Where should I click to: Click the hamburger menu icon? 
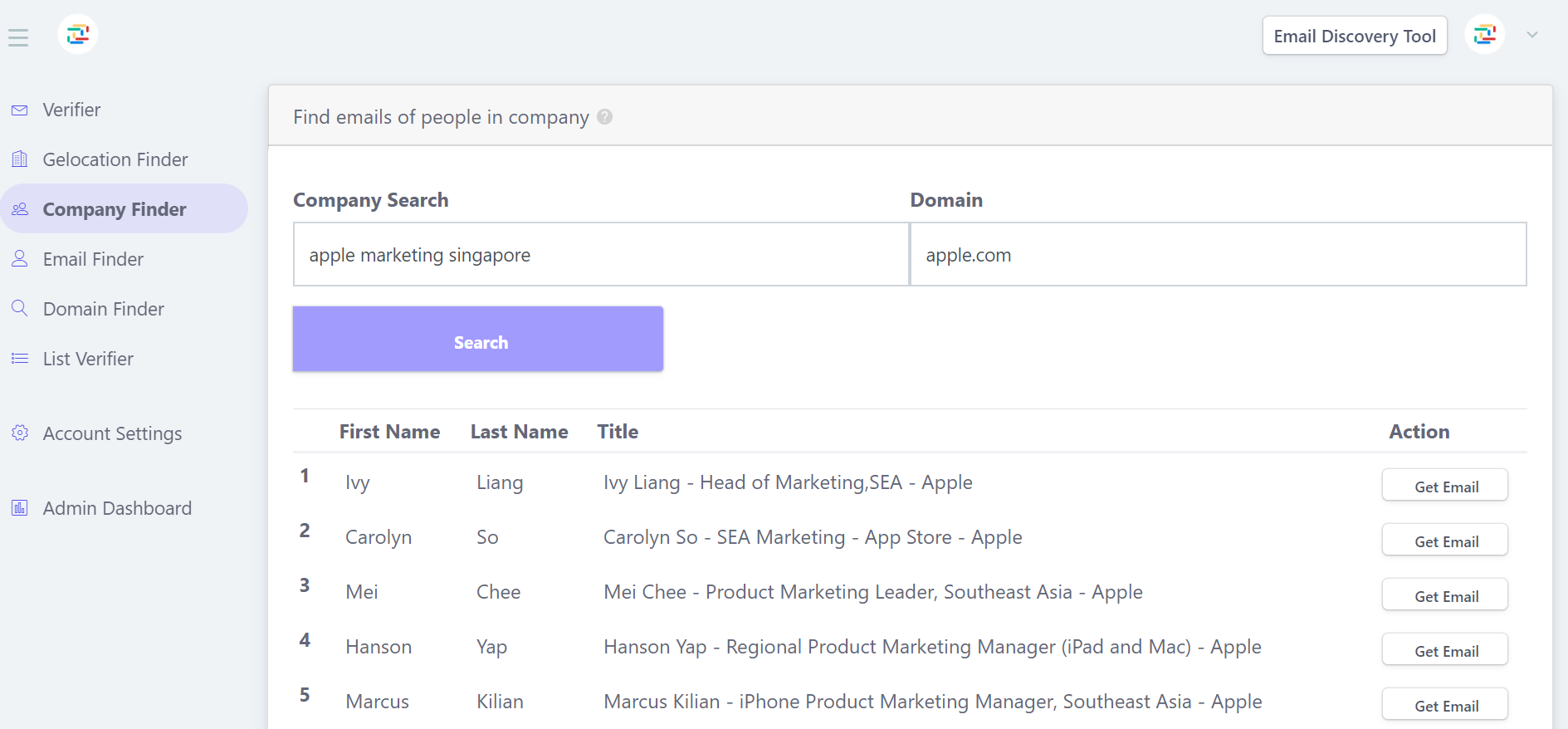(18, 37)
